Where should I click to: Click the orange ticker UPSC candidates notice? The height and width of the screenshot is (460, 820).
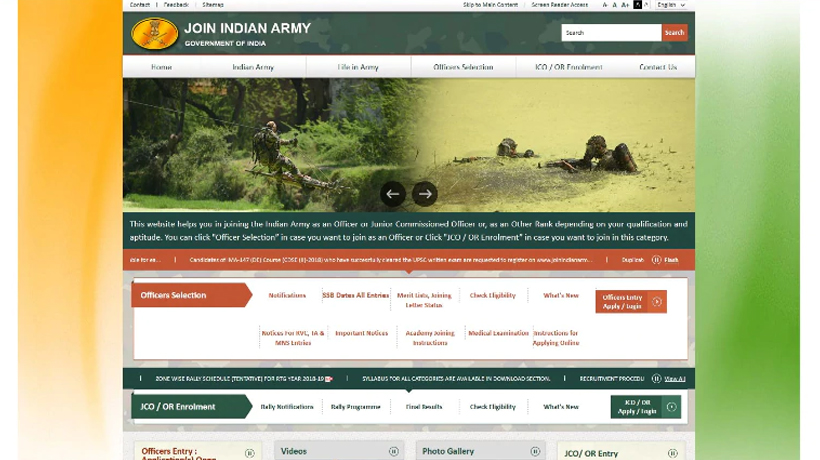[x=391, y=260]
